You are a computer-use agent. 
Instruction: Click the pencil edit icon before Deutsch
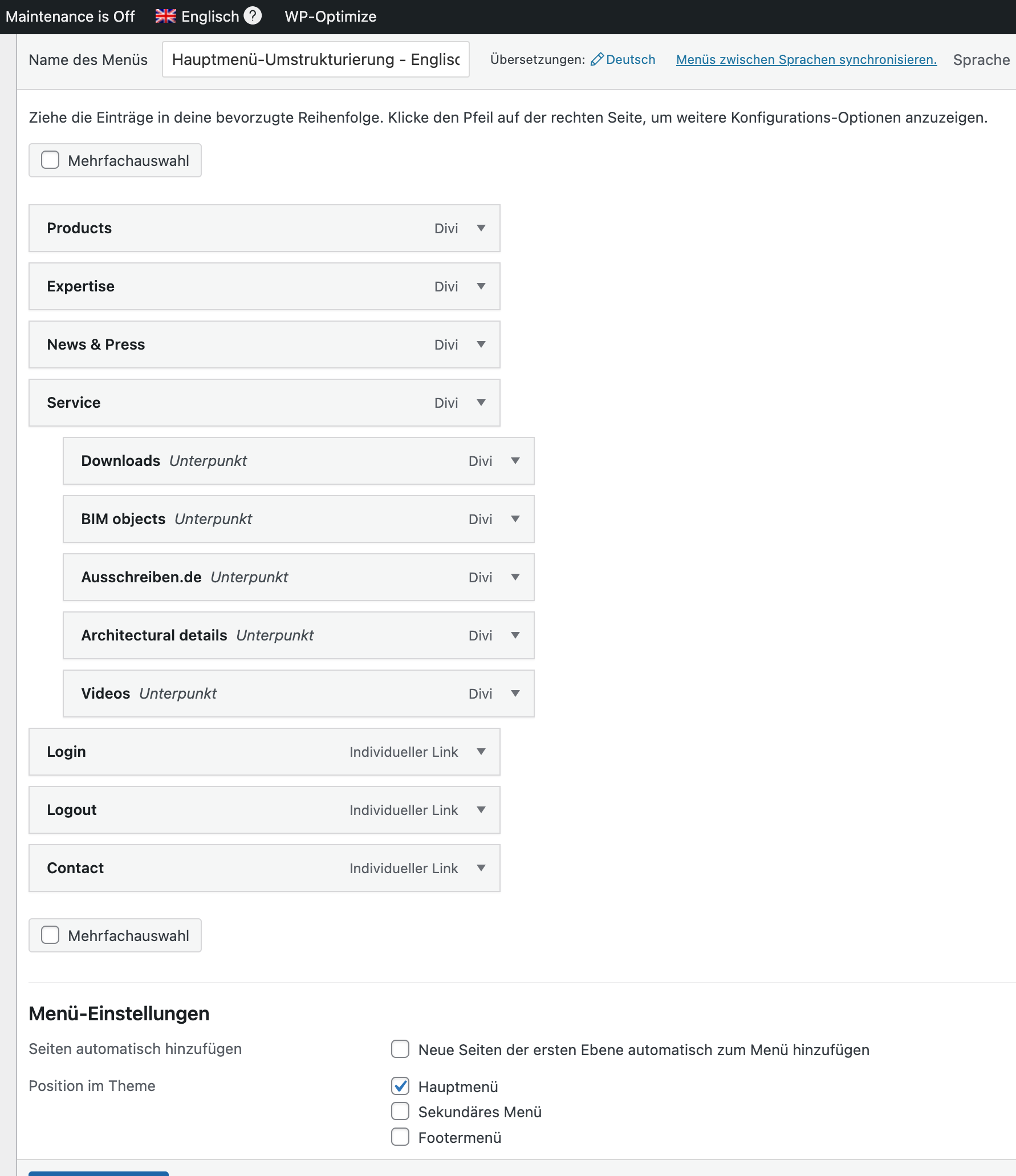tap(597, 59)
